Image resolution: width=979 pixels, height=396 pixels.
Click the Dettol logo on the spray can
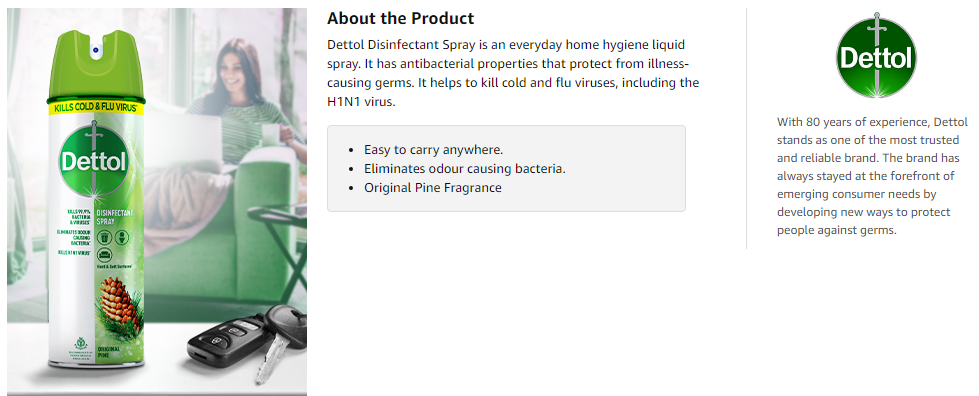[94, 162]
